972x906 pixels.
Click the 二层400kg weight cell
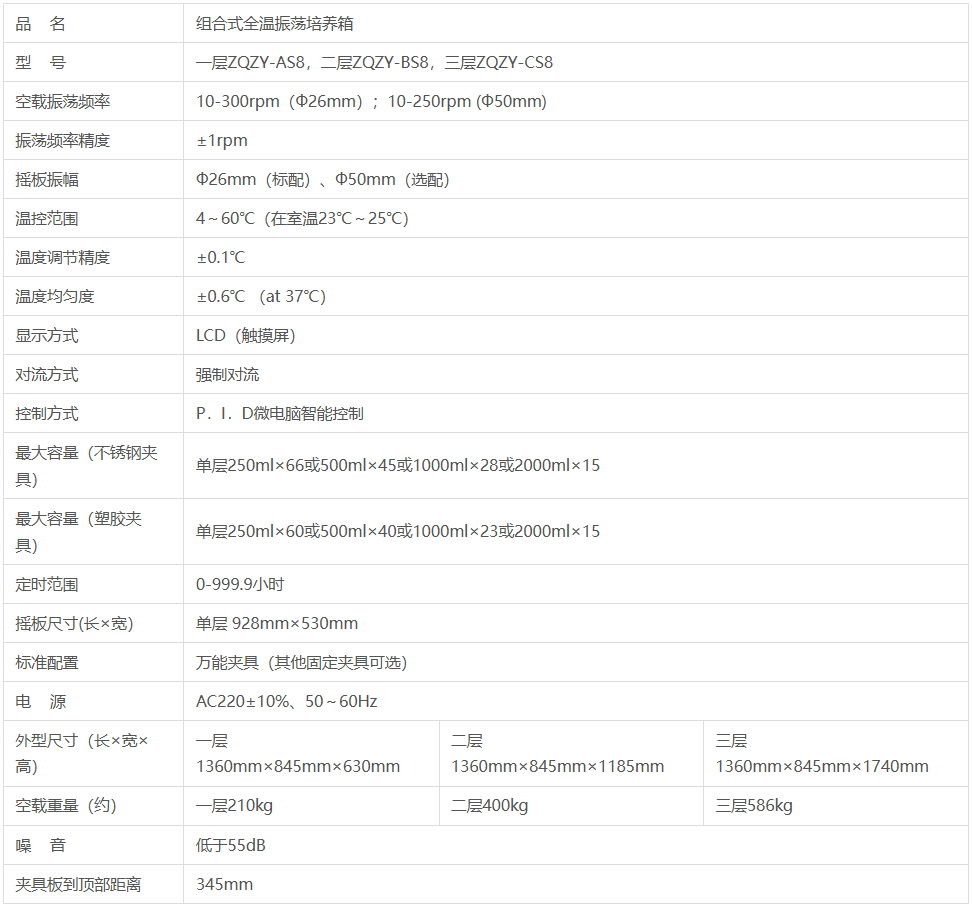pyautogui.click(x=489, y=806)
